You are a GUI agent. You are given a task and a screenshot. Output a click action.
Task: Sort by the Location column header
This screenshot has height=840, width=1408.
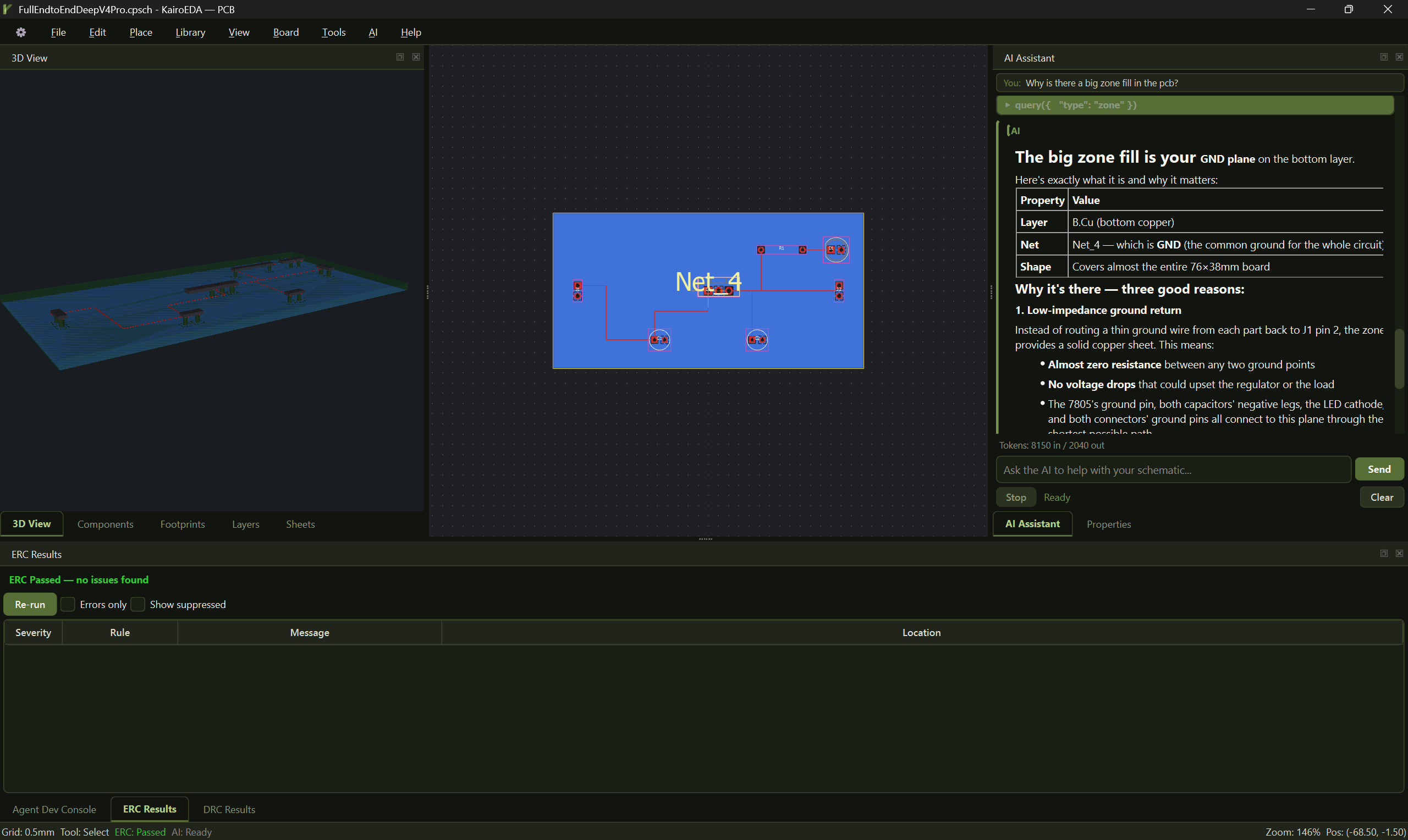(921, 632)
